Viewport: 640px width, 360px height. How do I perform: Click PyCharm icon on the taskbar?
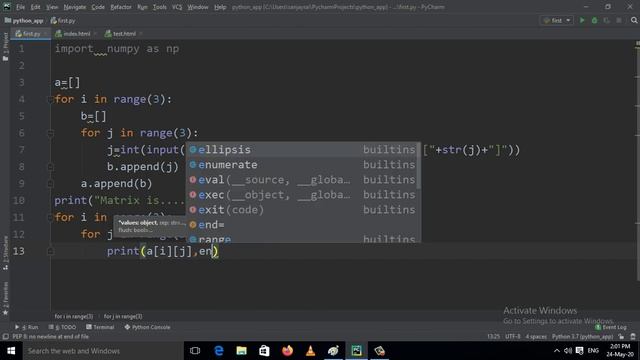[x=356, y=351]
